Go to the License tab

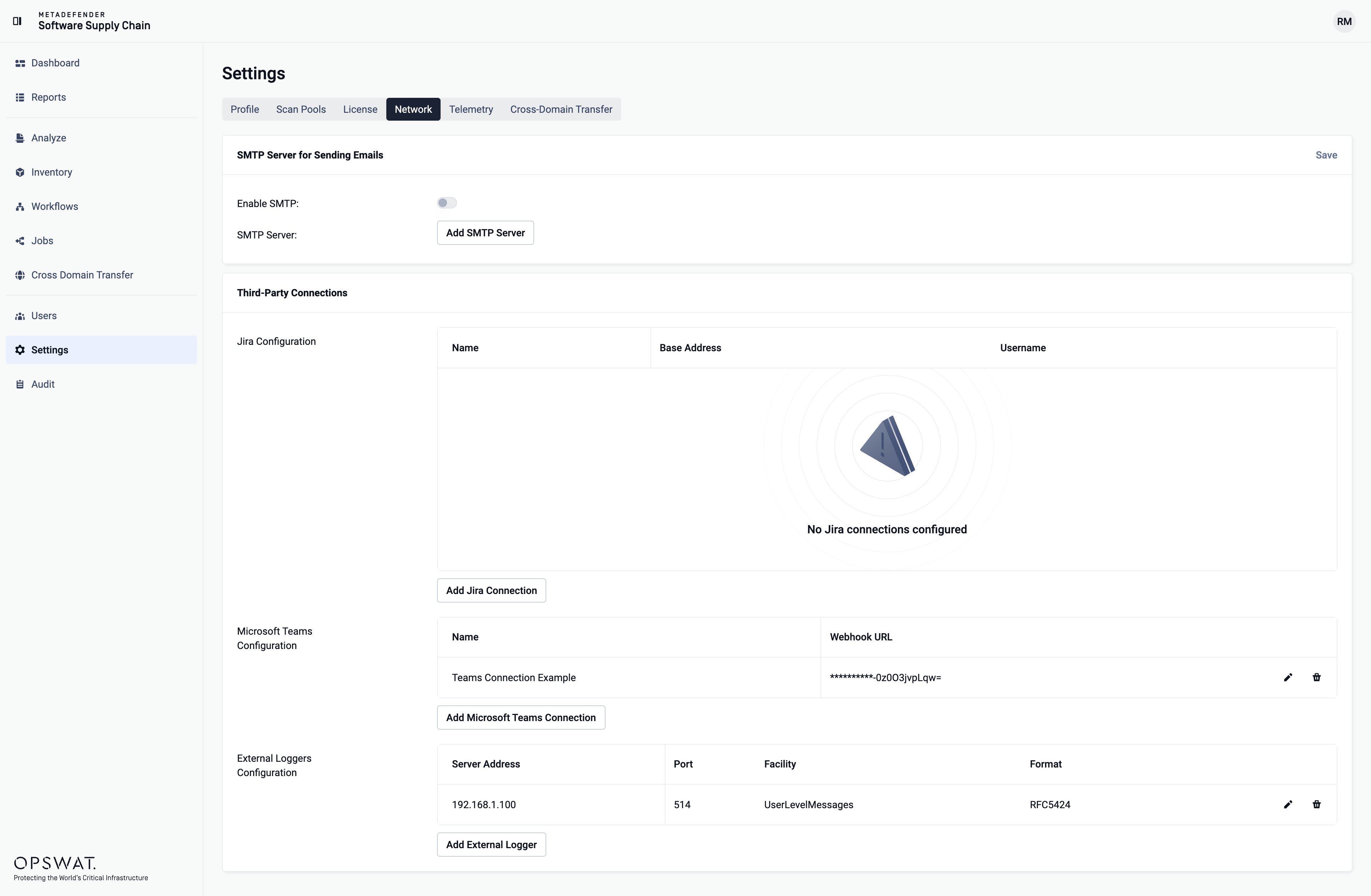(x=360, y=109)
